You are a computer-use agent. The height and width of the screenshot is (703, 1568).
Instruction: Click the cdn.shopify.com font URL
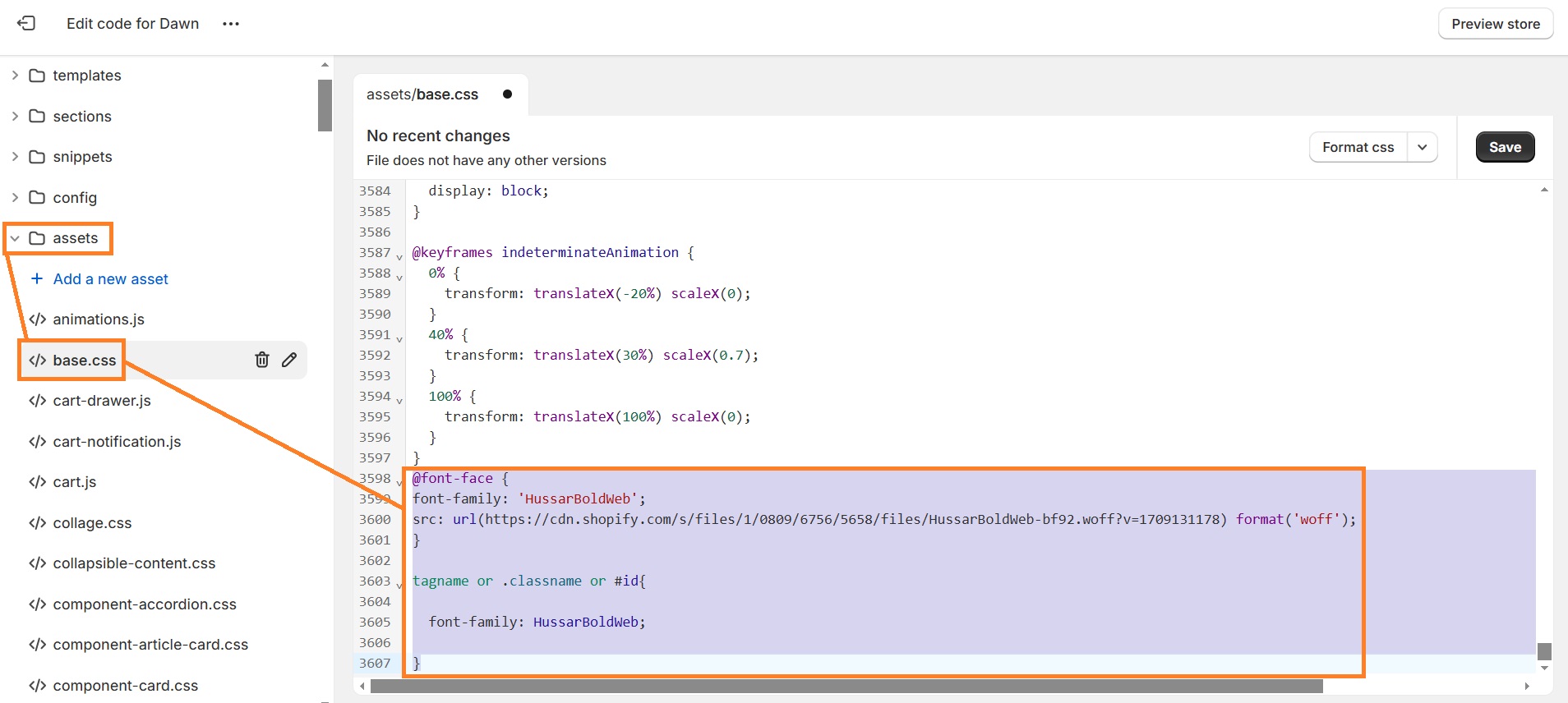(x=852, y=519)
